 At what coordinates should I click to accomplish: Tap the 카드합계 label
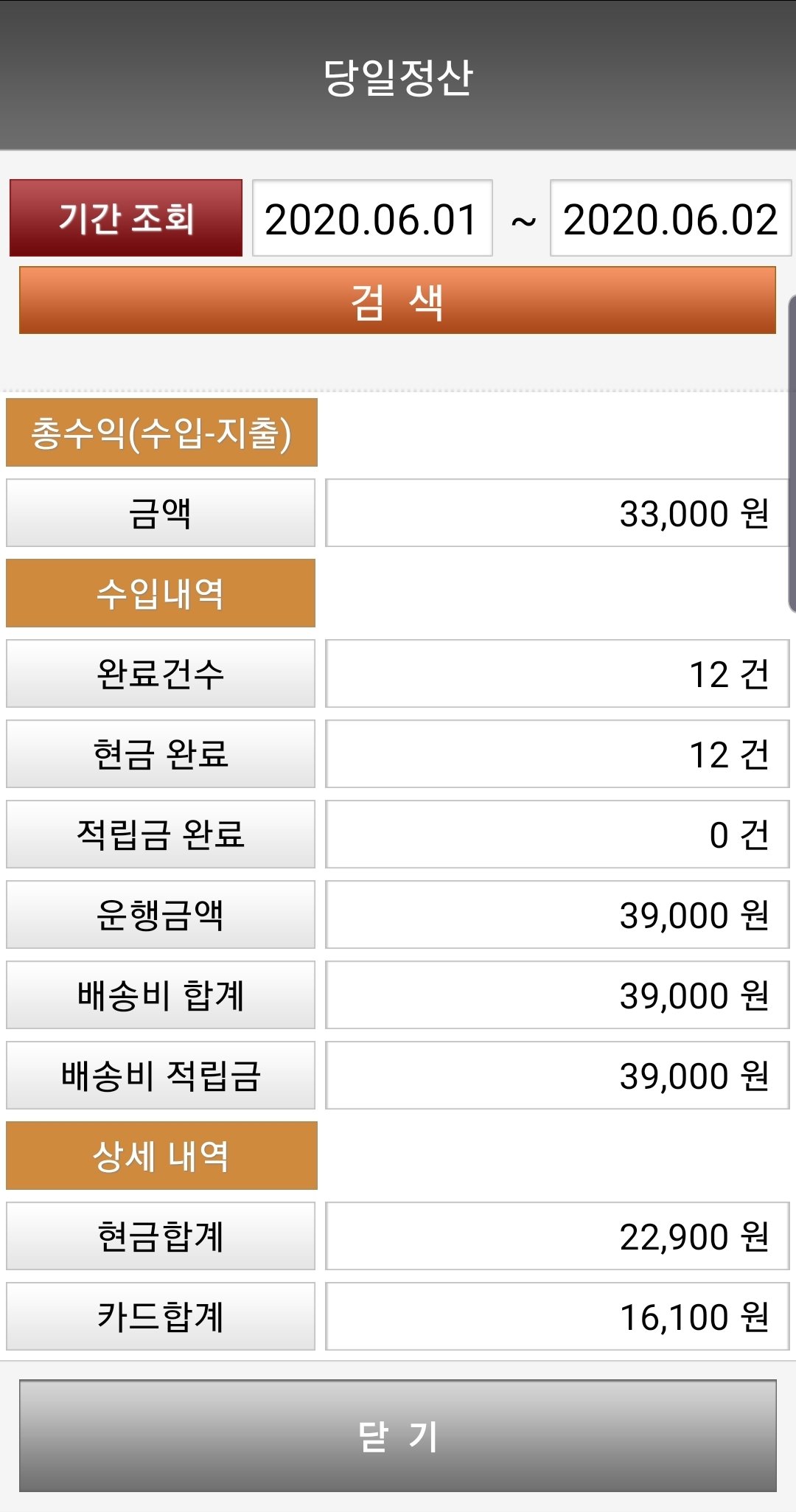(x=161, y=1317)
